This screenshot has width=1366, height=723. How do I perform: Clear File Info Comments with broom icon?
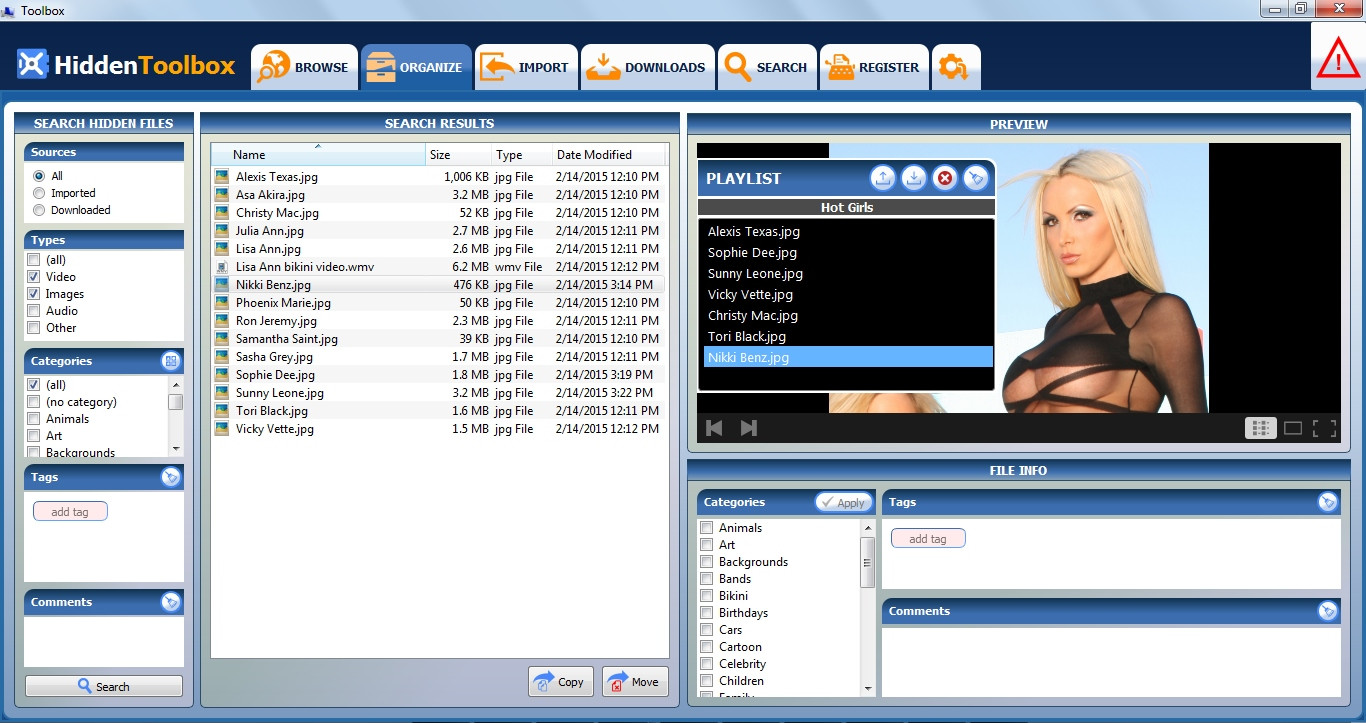pos(1328,611)
